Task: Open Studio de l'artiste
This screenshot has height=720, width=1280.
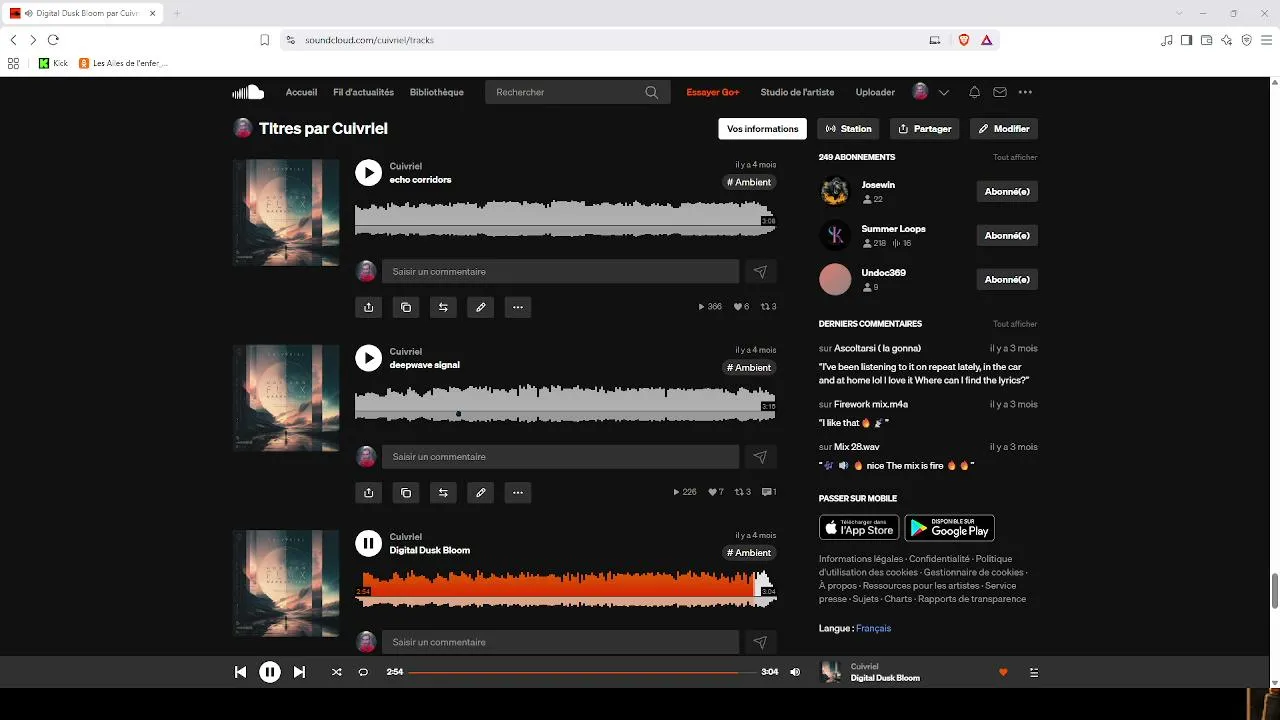Action: [797, 92]
